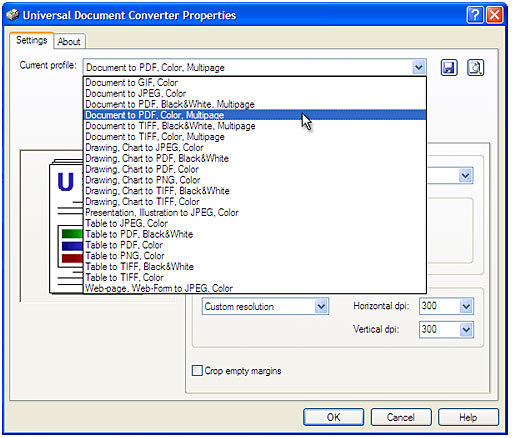Viewport: 512px width, 438px height.
Task: Click the load profile magnifier icon
Action: pyautogui.click(x=475, y=68)
